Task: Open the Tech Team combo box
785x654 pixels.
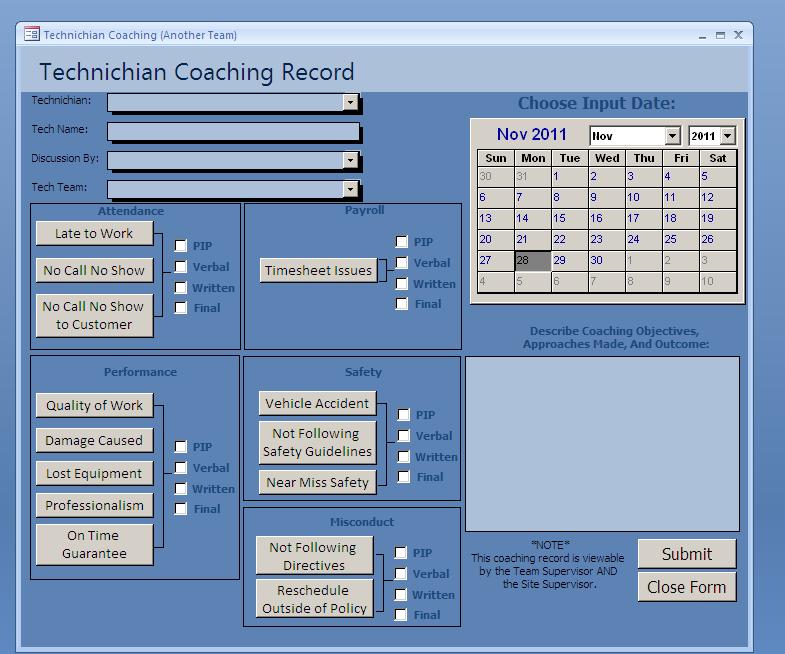Action: coord(350,189)
